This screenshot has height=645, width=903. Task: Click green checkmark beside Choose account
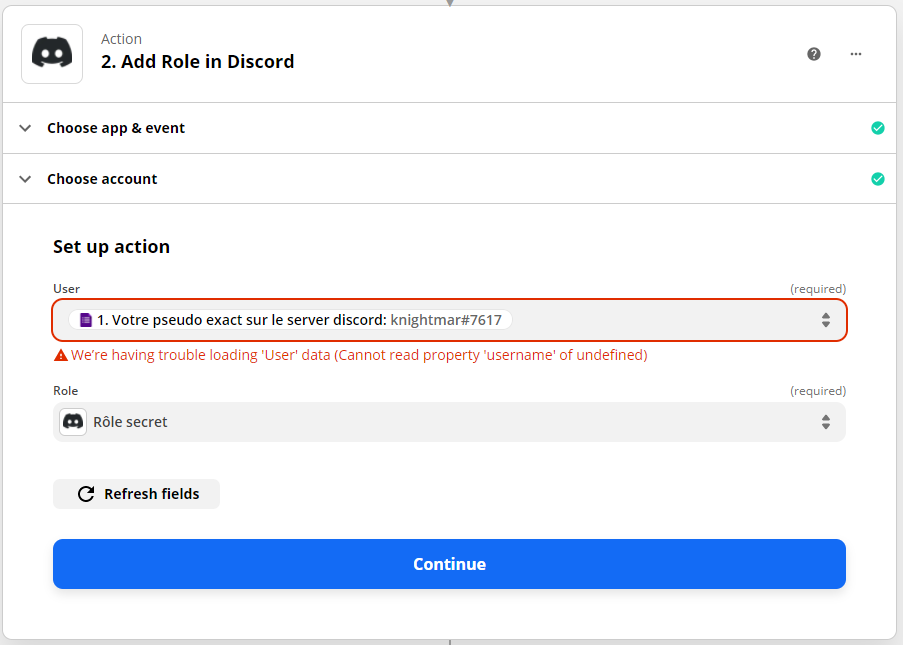(878, 179)
